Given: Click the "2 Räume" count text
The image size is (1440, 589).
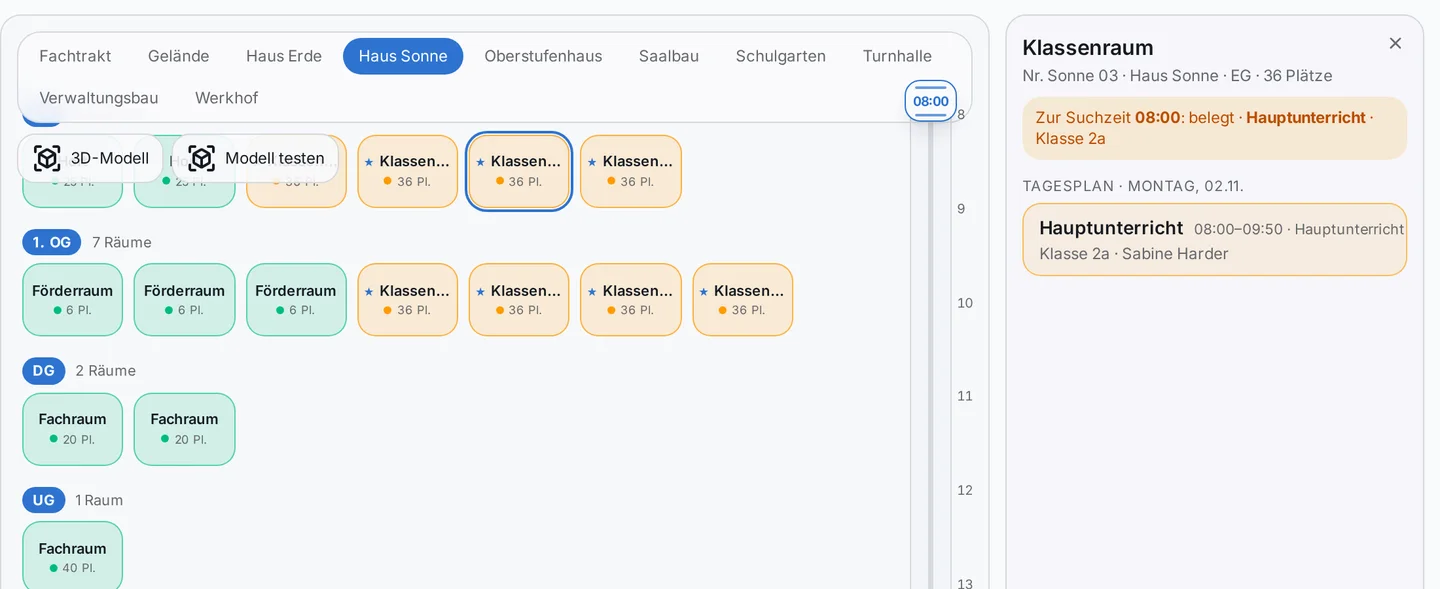Looking at the screenshot, I should pos(106,370).
